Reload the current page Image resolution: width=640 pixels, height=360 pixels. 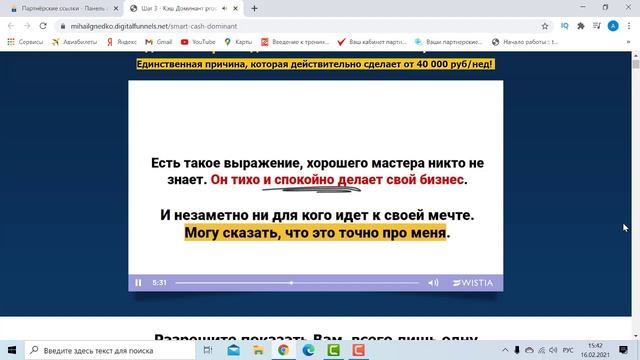click(43, 26)
